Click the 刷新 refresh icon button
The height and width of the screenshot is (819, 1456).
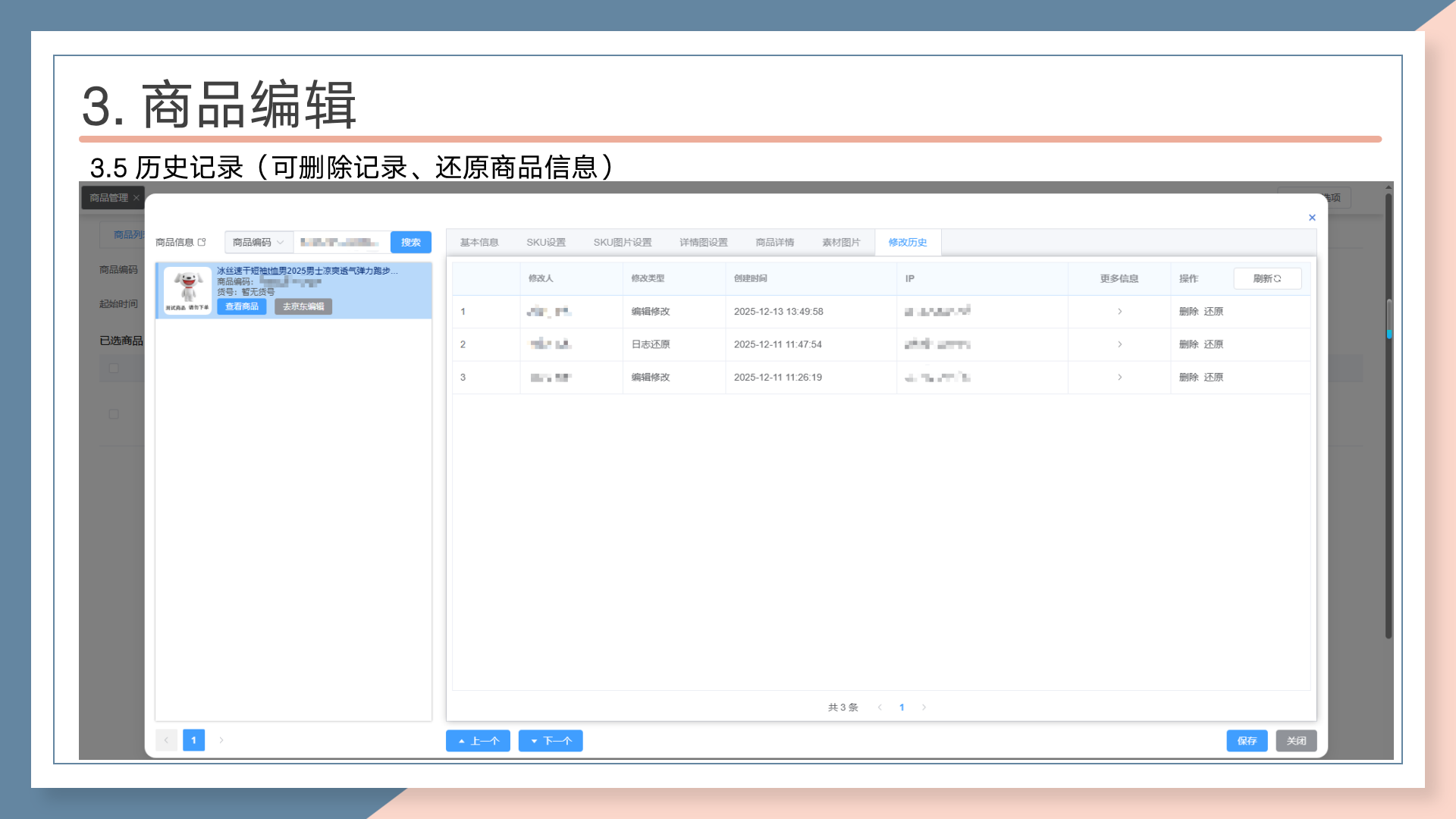pos(1267,278)
